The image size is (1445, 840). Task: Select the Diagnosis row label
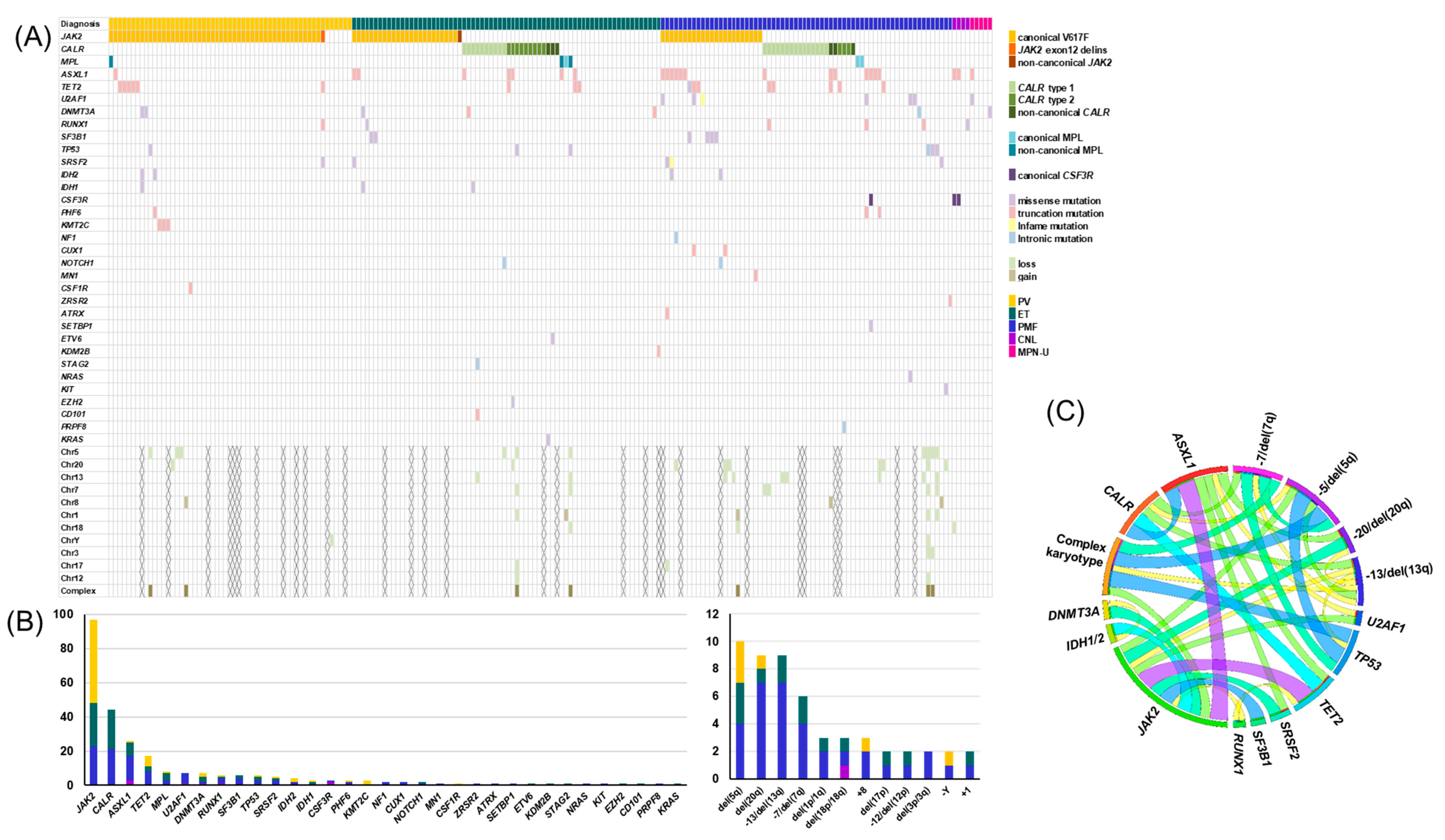pos(80,23)
